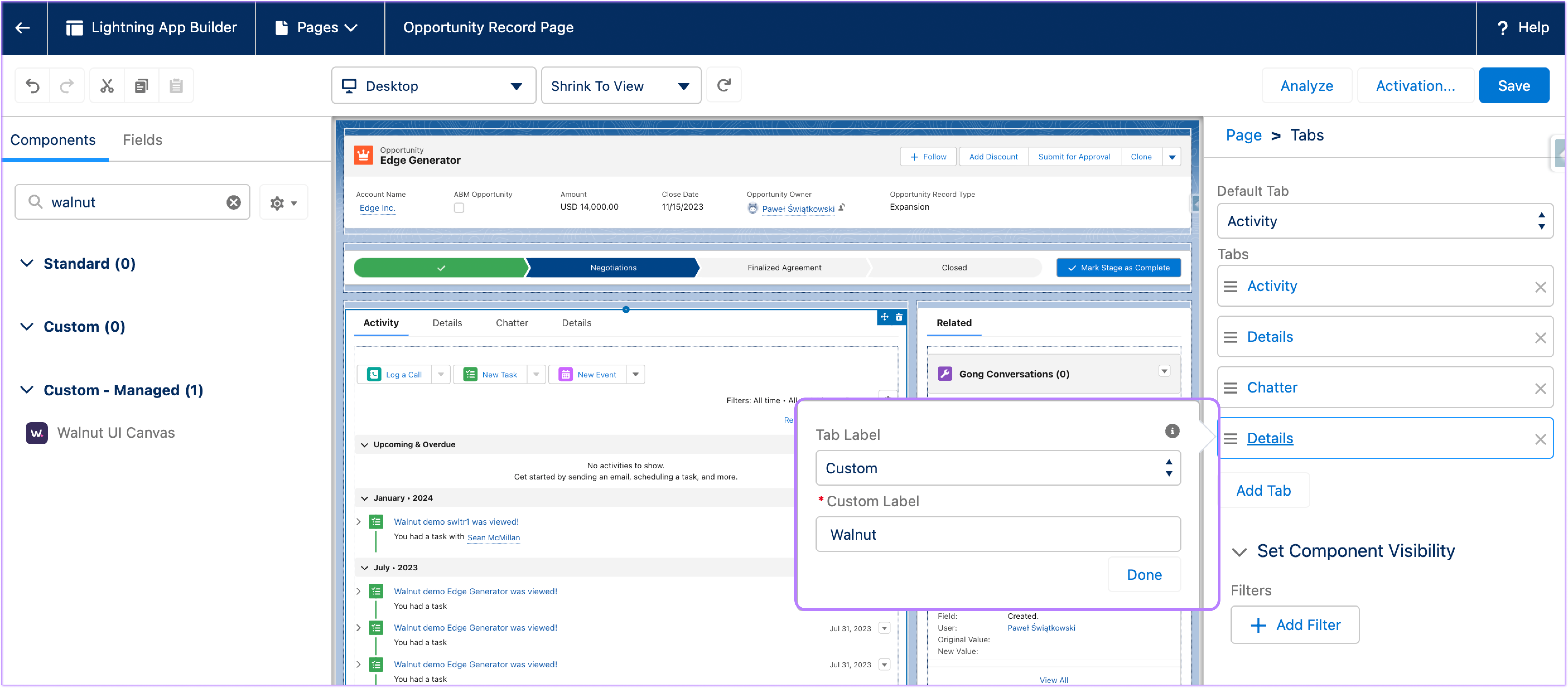Move the Tabs component with move icon

pyautogui.click(x=884, y=317)
